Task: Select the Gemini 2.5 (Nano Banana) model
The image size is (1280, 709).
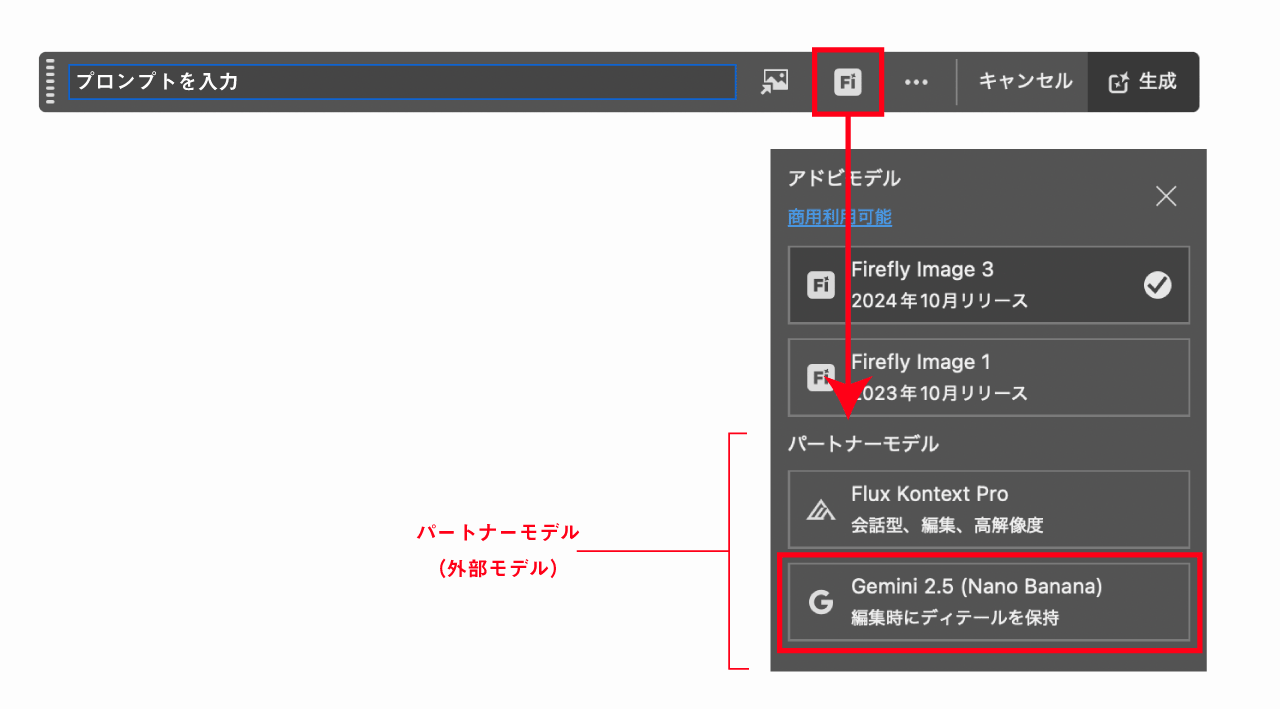Action: pos(989,602)
